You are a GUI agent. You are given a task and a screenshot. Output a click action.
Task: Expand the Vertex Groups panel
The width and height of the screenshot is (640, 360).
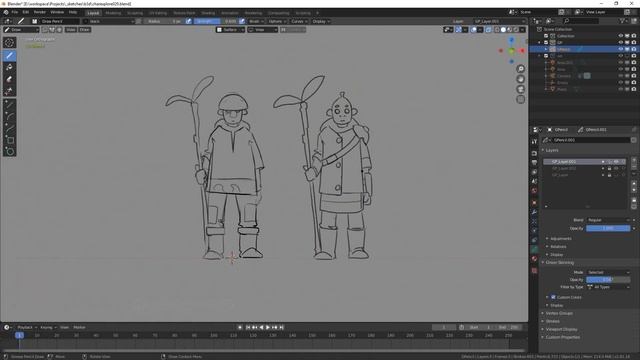tap(558, 313)
